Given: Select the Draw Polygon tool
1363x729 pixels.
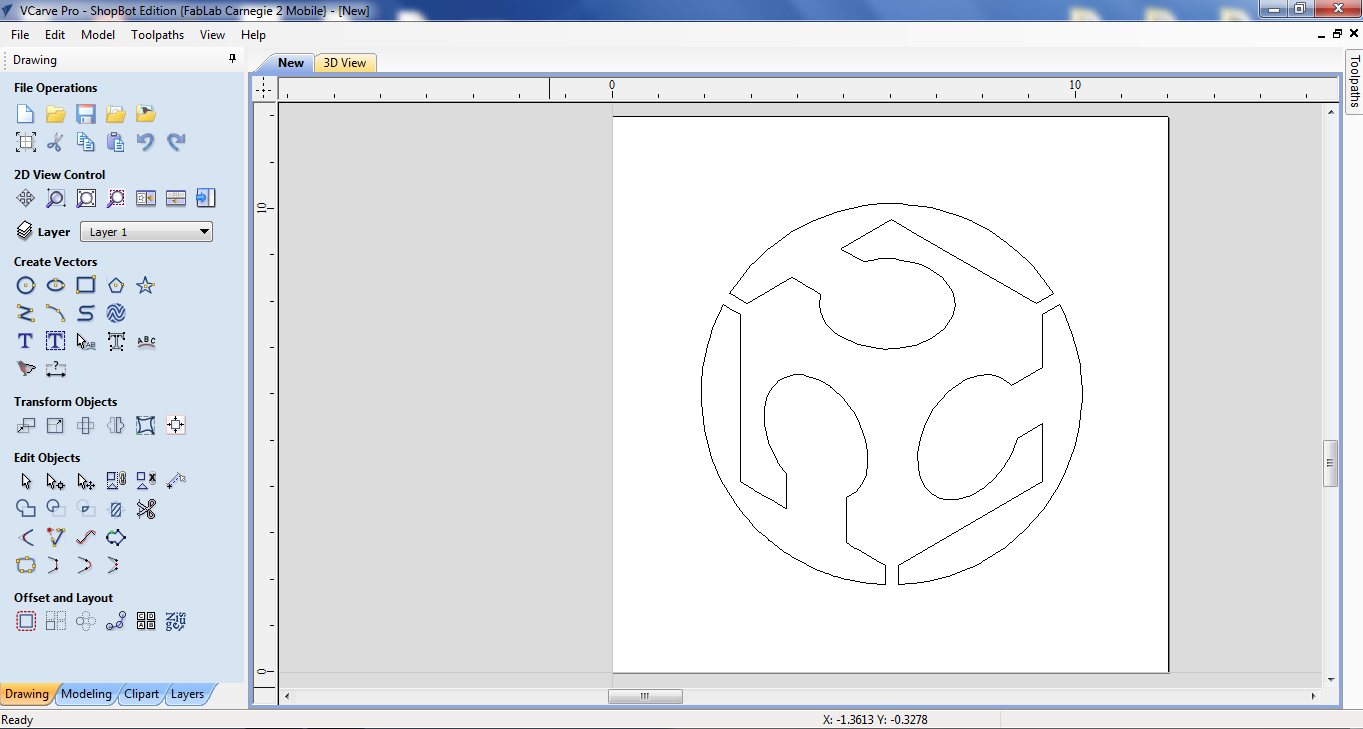Looking at the screenshot, I should pos(116,286).
